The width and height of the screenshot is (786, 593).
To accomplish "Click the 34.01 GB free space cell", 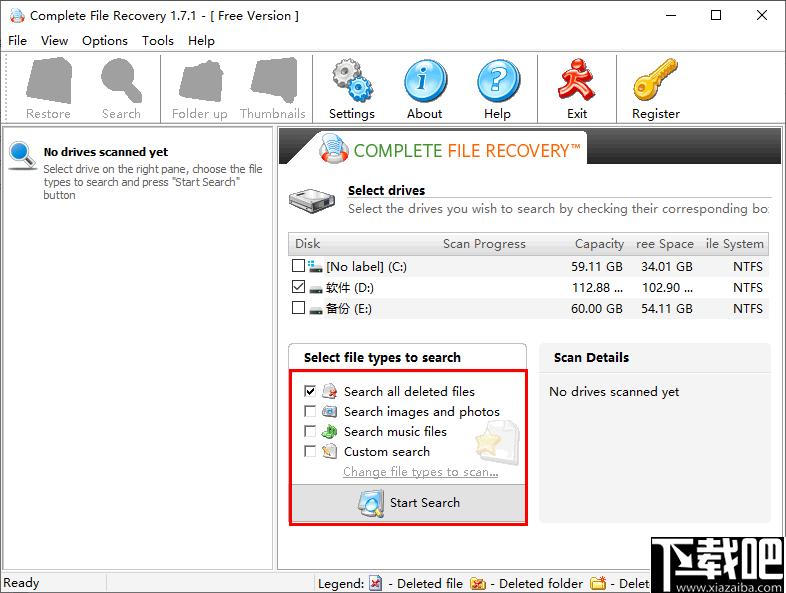I will (x=667, y=267).
